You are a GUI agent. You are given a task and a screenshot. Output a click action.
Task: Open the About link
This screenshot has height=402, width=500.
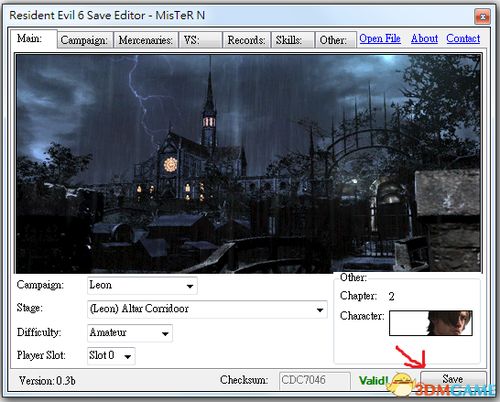coord(424,39)
